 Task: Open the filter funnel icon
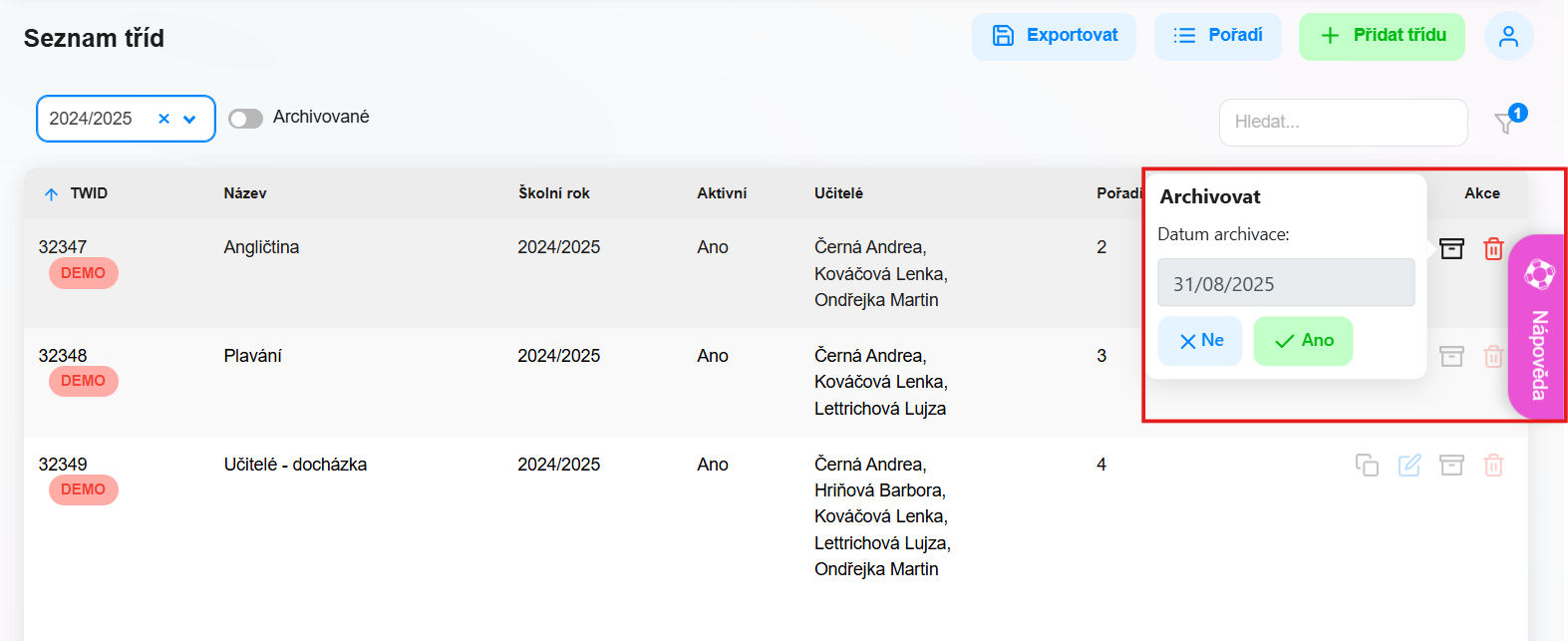[1505, 123]
